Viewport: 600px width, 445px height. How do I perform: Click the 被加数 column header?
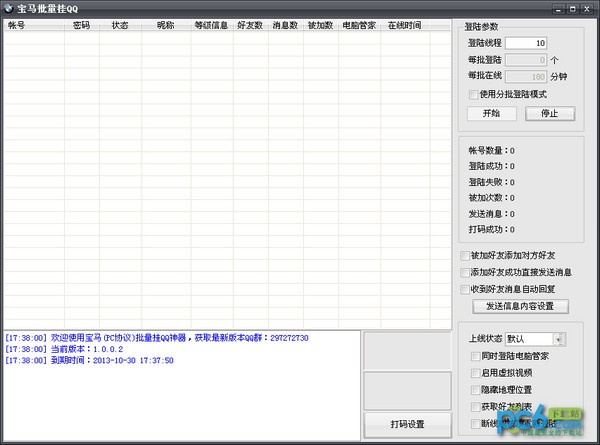321,25
